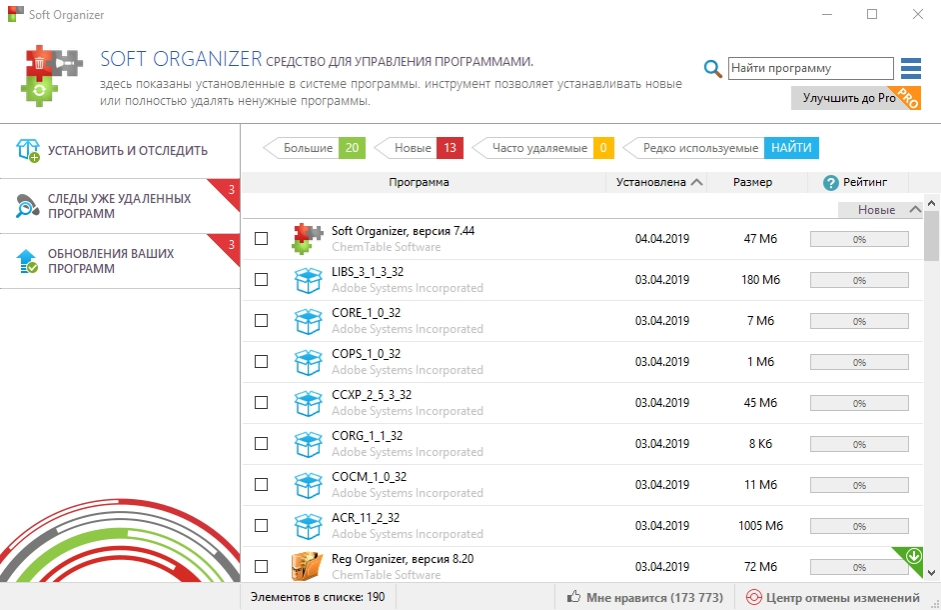941x610 pixels.
Task: Click the НАЙТИ button
Action: click(x=791, y=148)
